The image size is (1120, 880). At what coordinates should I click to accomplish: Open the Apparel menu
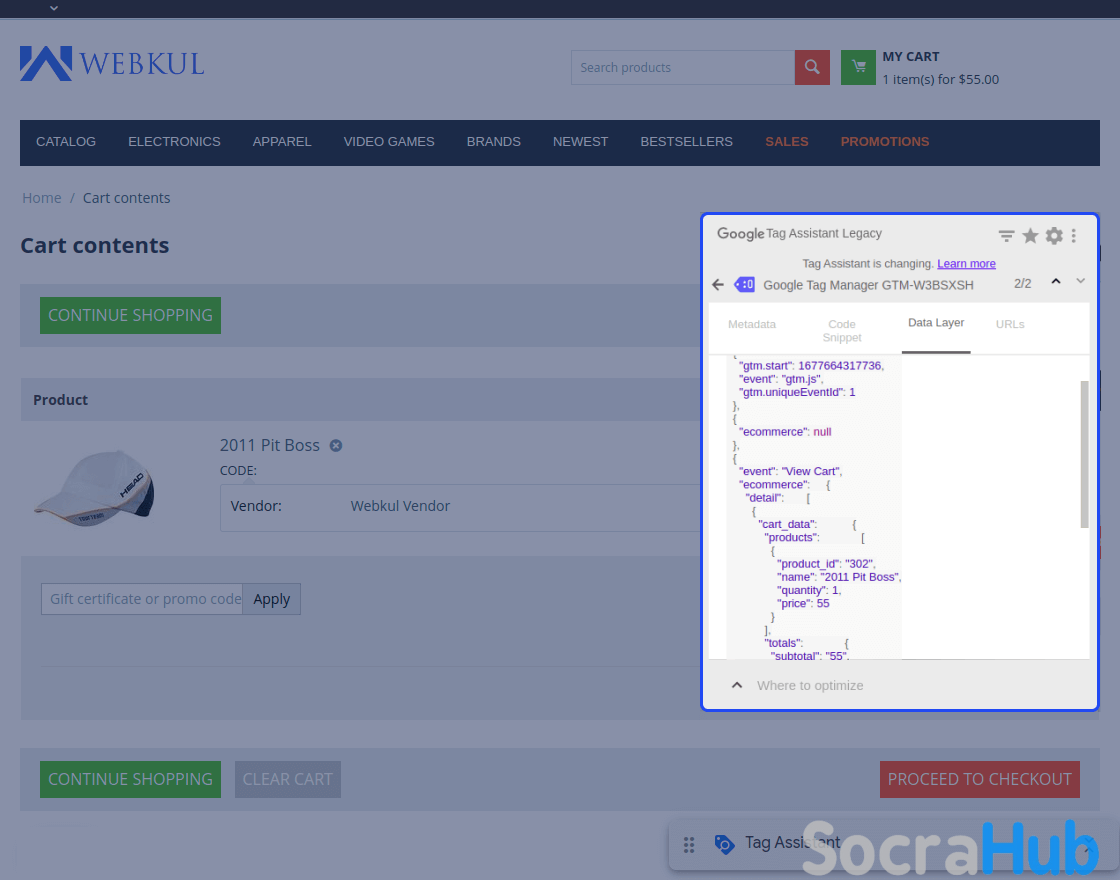pos(282,141)
